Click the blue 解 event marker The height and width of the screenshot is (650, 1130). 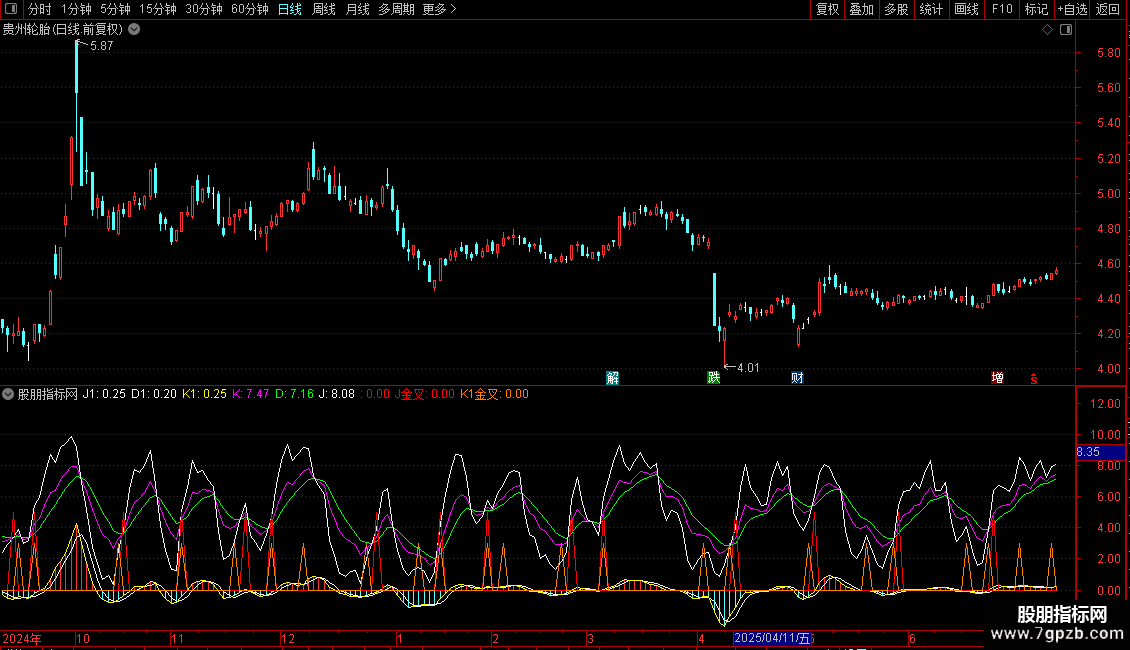click(x=613, y=378)
